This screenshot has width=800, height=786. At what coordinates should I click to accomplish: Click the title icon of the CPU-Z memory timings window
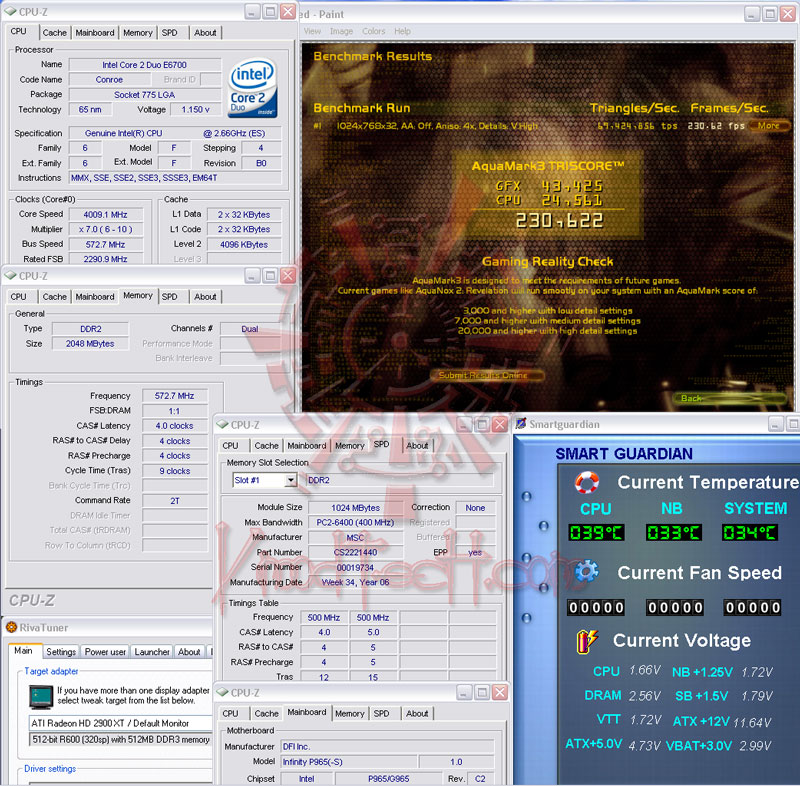coord(10,275)
